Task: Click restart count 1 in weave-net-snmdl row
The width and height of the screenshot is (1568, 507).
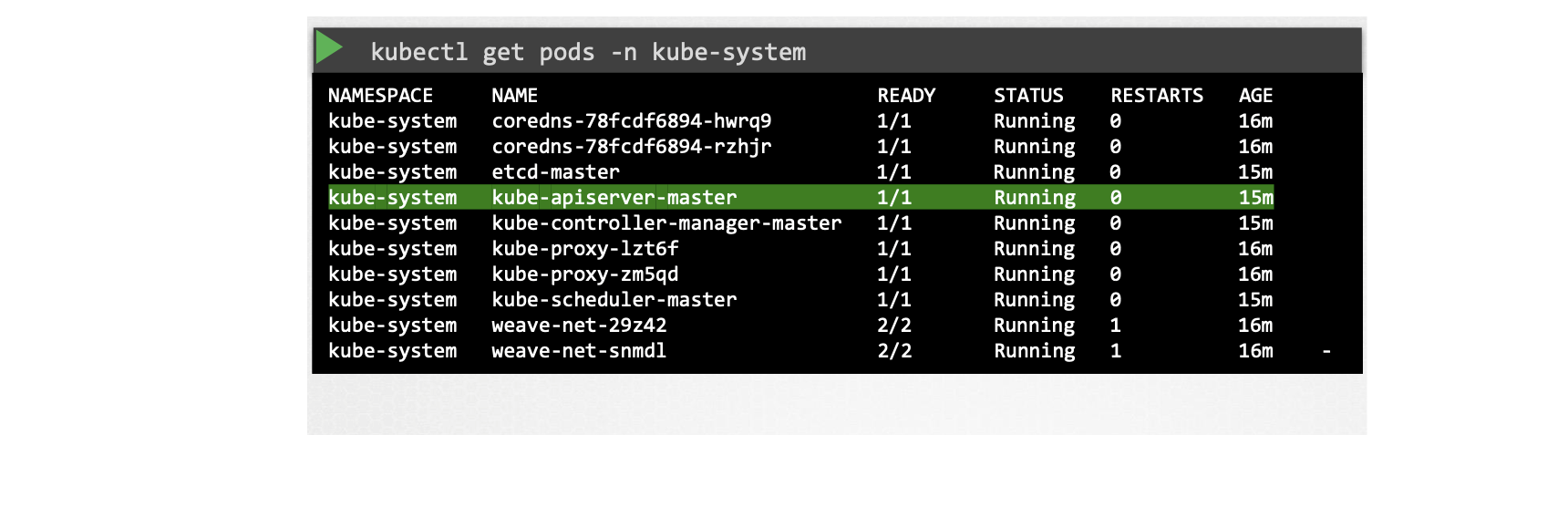Action: click(x=1116, y=351)
